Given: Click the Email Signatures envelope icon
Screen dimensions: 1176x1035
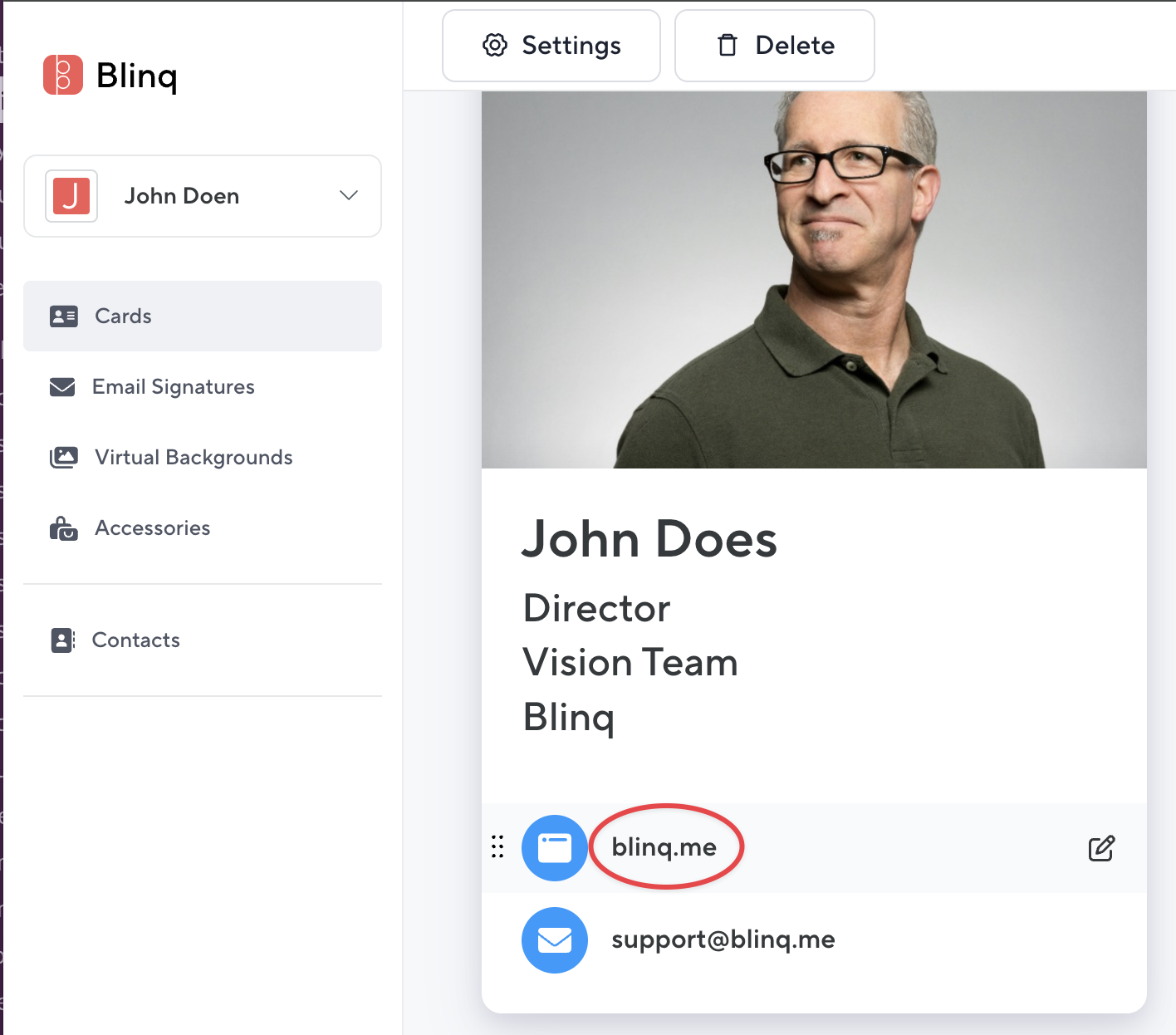Looking at the screenshot, I should tap(62, 387).
